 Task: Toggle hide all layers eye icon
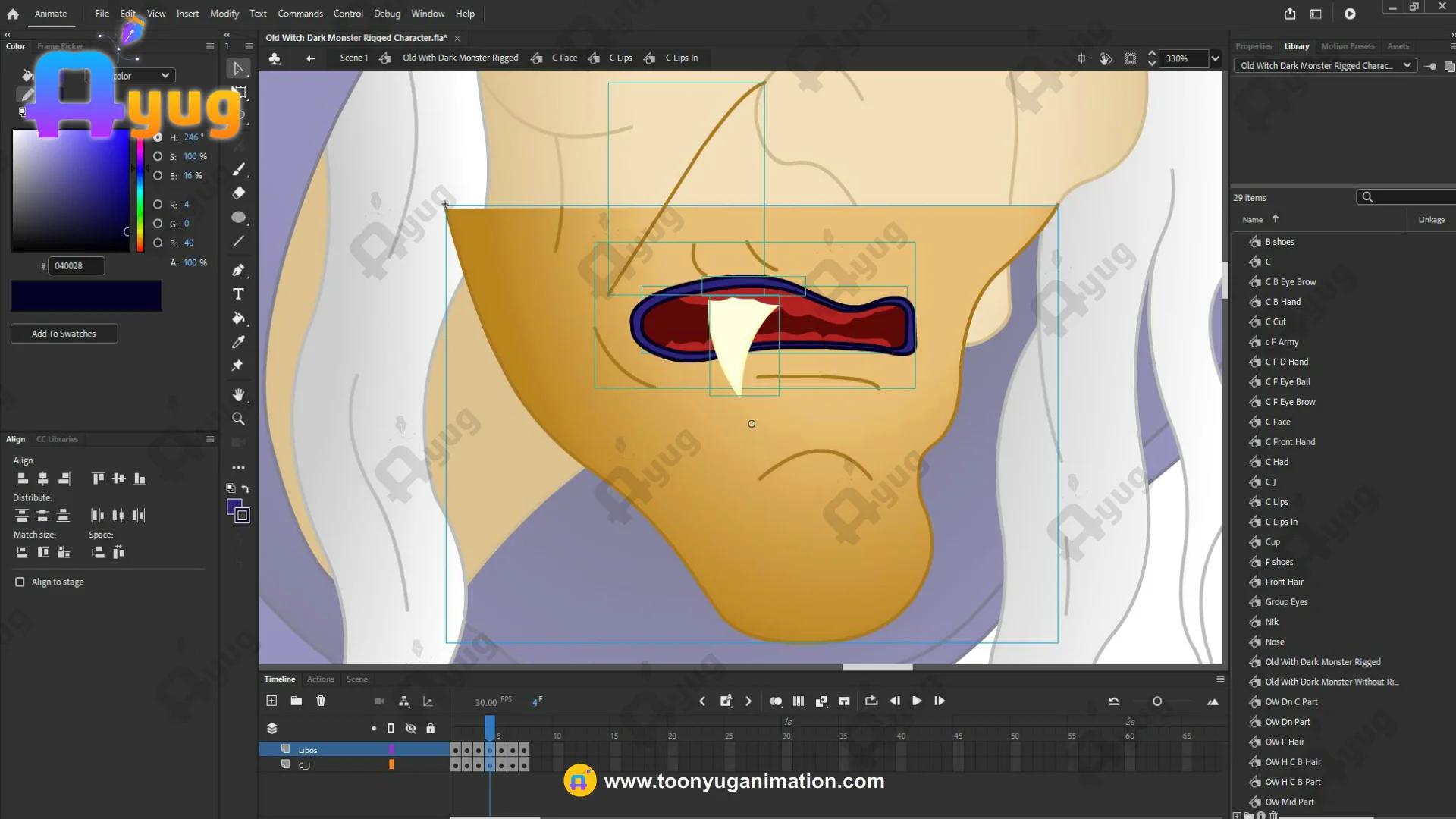pyautogui.click(x=410, y=729)
